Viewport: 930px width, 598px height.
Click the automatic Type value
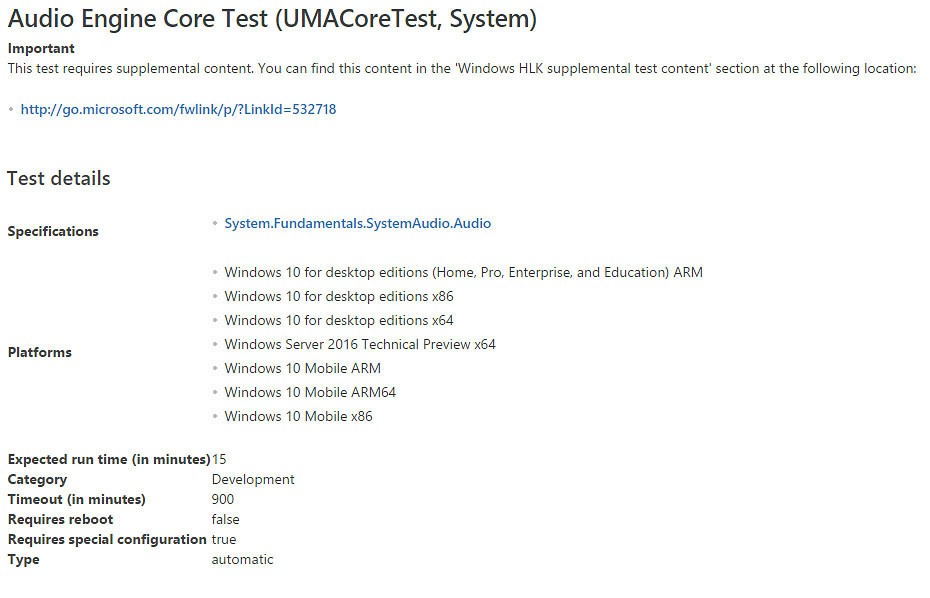tap(242, 560)
